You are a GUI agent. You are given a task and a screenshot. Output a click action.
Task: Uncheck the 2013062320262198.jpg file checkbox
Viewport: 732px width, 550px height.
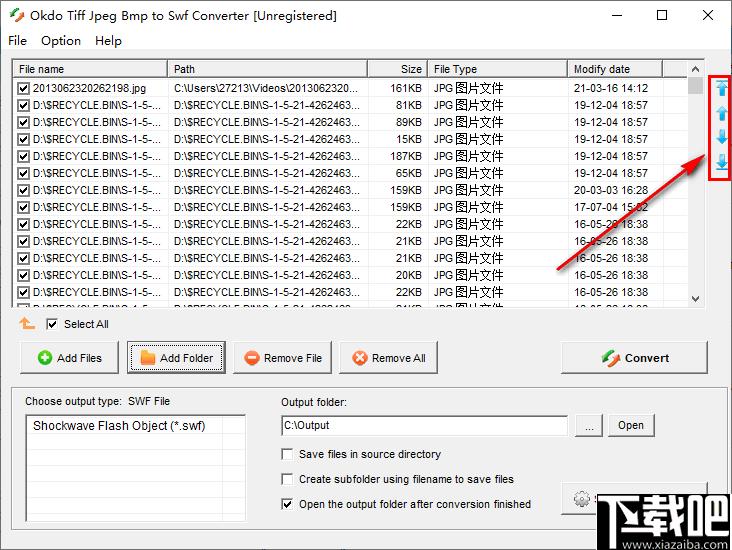coord(23,88)
